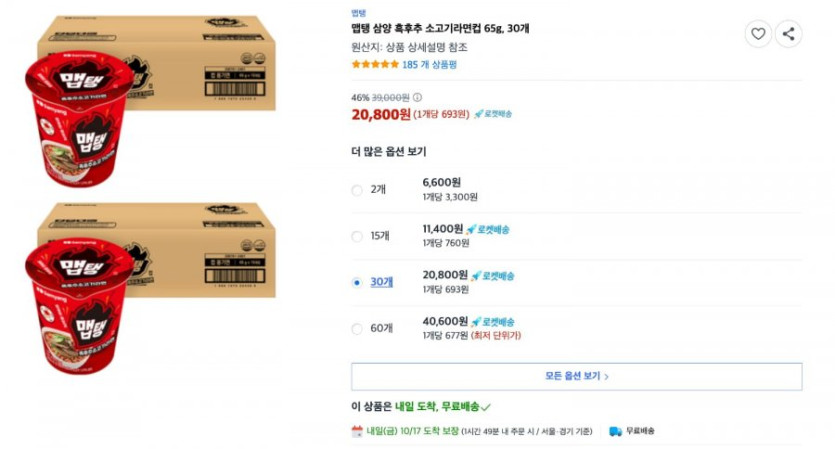The height and width of the screenshot is (449, 835).
Task: Click the Rocket Delivery badge beside 20,800원 headline price
Action: 493,114
